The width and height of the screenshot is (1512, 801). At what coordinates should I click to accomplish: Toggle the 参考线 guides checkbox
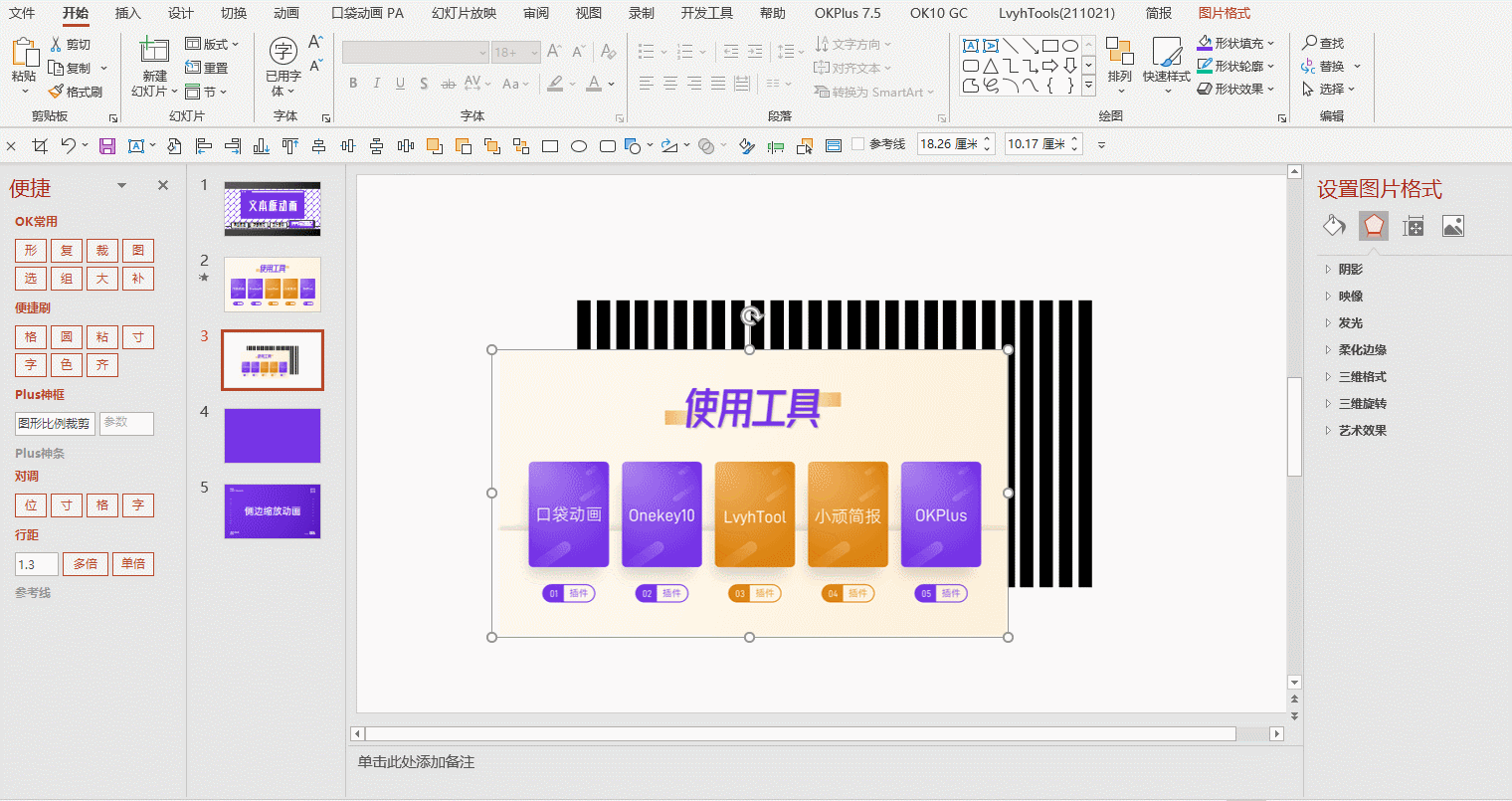point(857,144)
